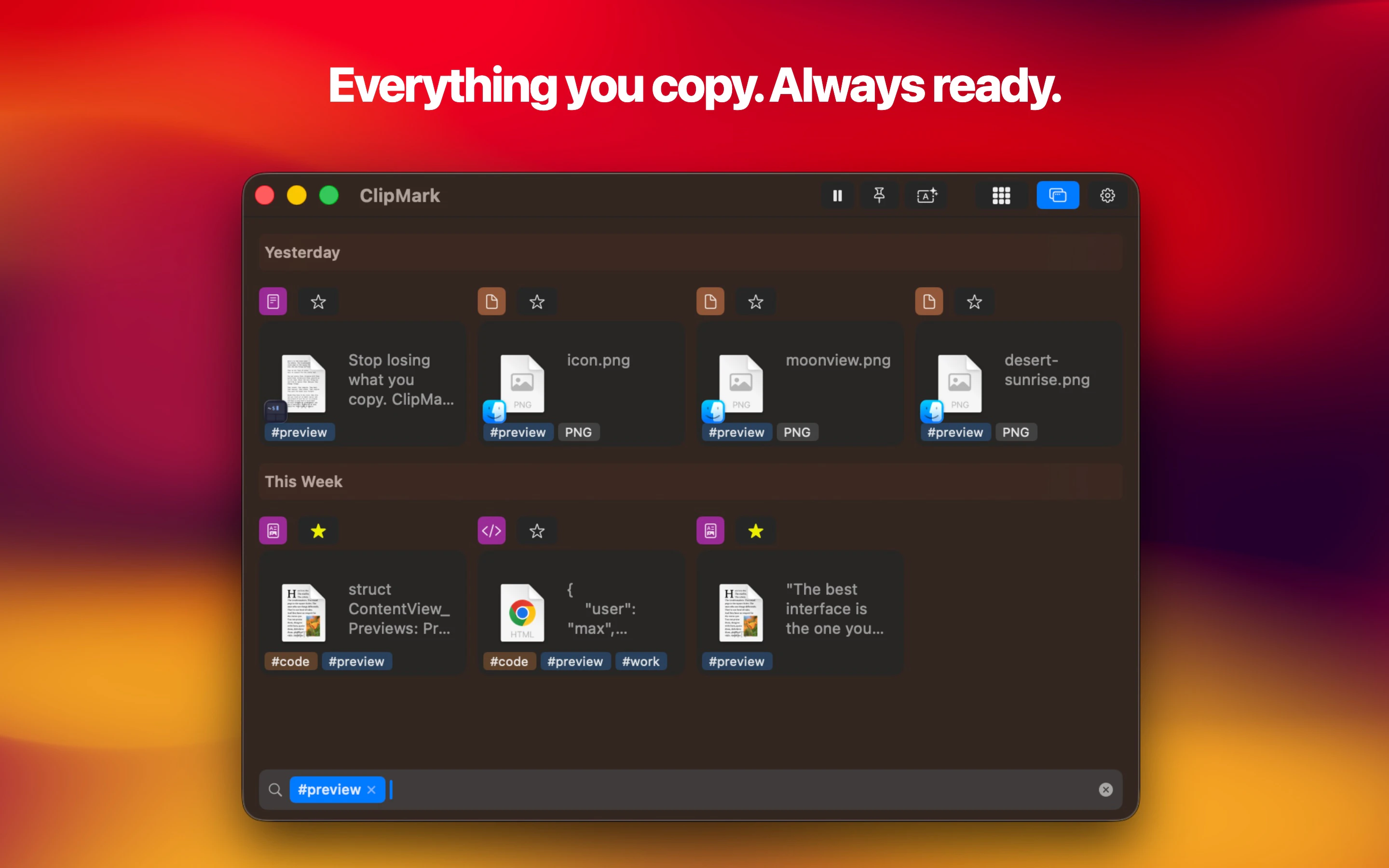Click the file type icon above icon.png
Image resolution: width=1389 pixels, height=868 pixels.
tap(491, 301)
